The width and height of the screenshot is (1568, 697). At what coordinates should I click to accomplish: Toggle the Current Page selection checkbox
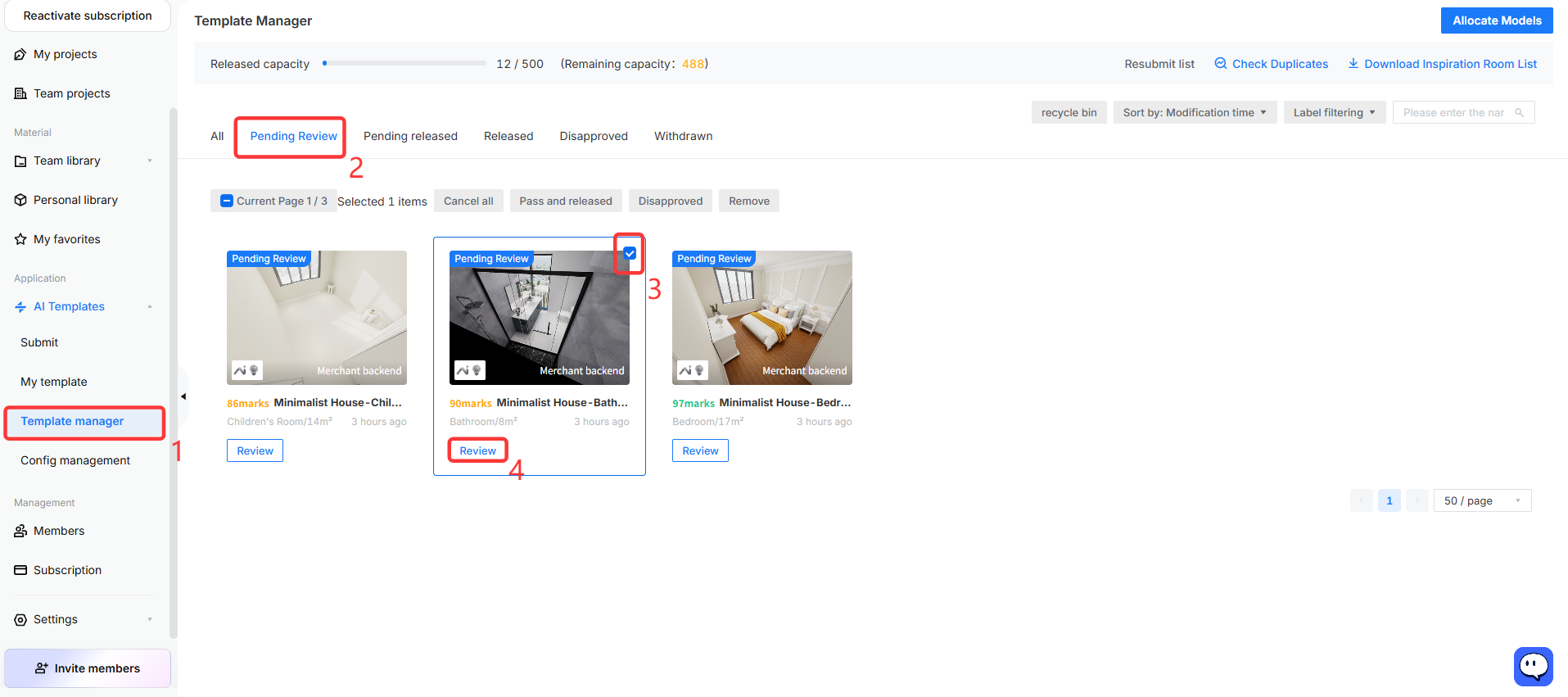click(x=227, y=201)
